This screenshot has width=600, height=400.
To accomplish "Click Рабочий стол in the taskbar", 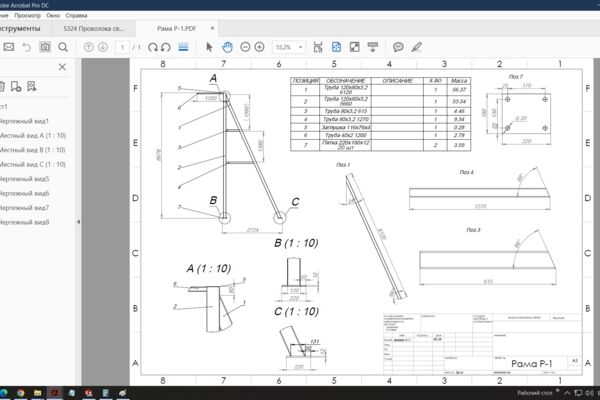I will coord(535,393).
